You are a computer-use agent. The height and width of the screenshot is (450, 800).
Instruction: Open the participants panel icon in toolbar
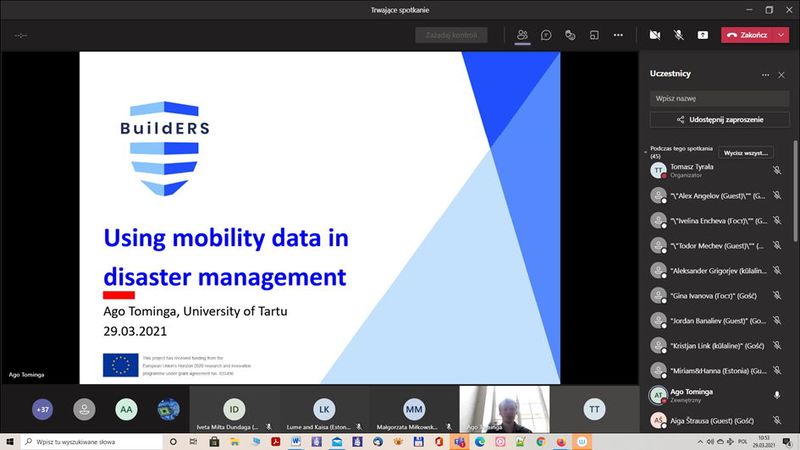point(522,35)
